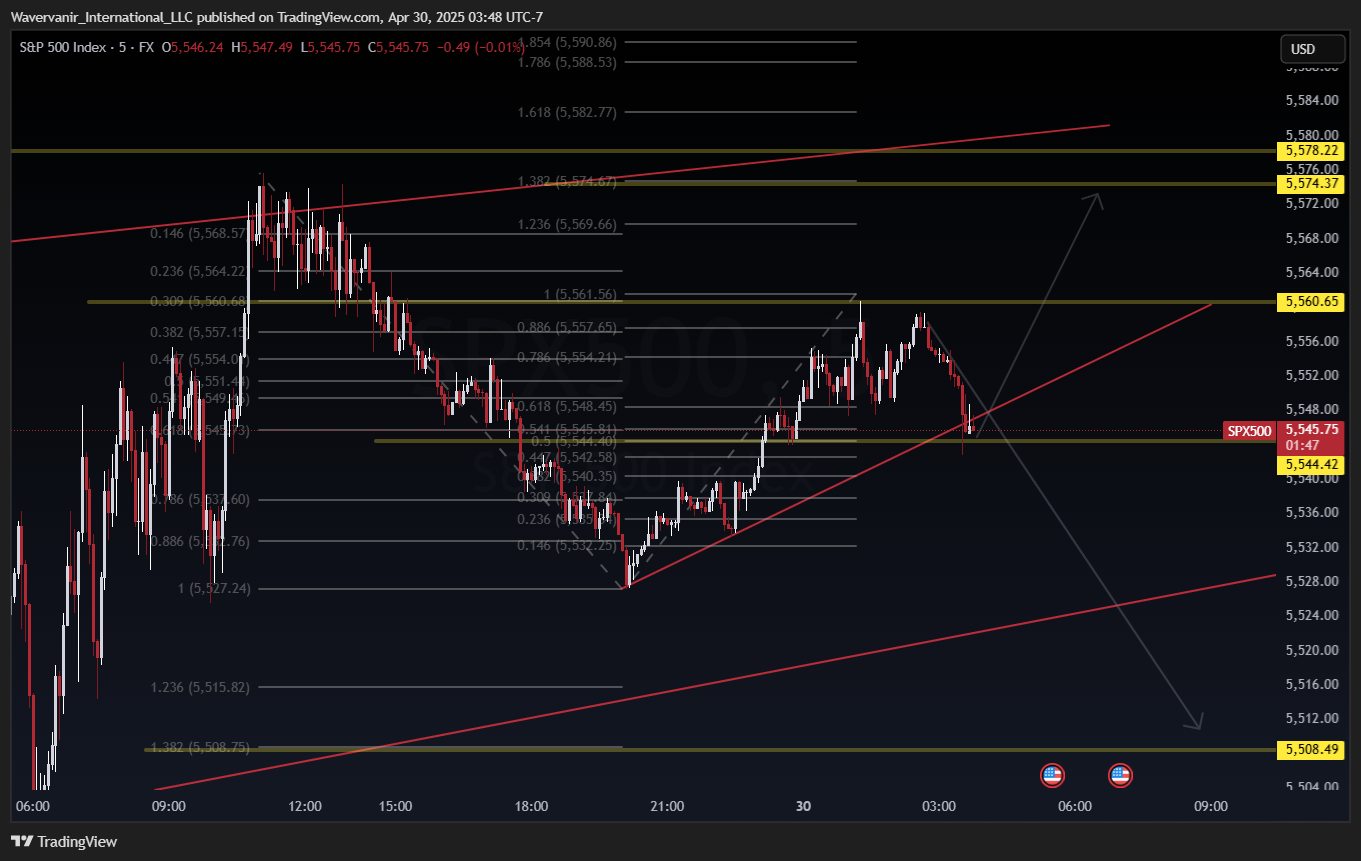
Task: Click the S&P 500 Index symbol title
Action: pos(64,47)
